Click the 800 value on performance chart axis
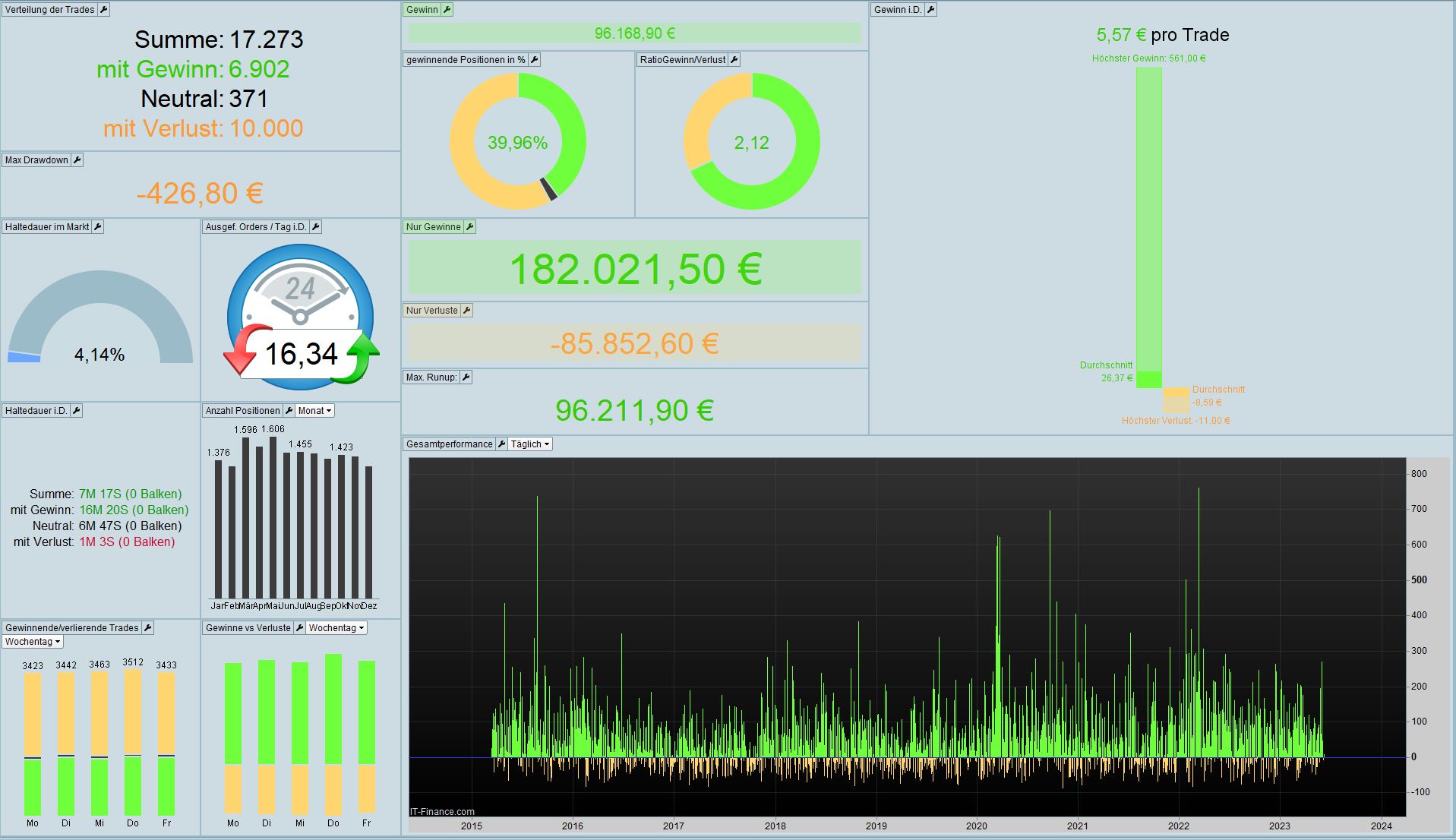Image resolution: width=1456 pixels, height=840 pixels. coord(1419,474)
